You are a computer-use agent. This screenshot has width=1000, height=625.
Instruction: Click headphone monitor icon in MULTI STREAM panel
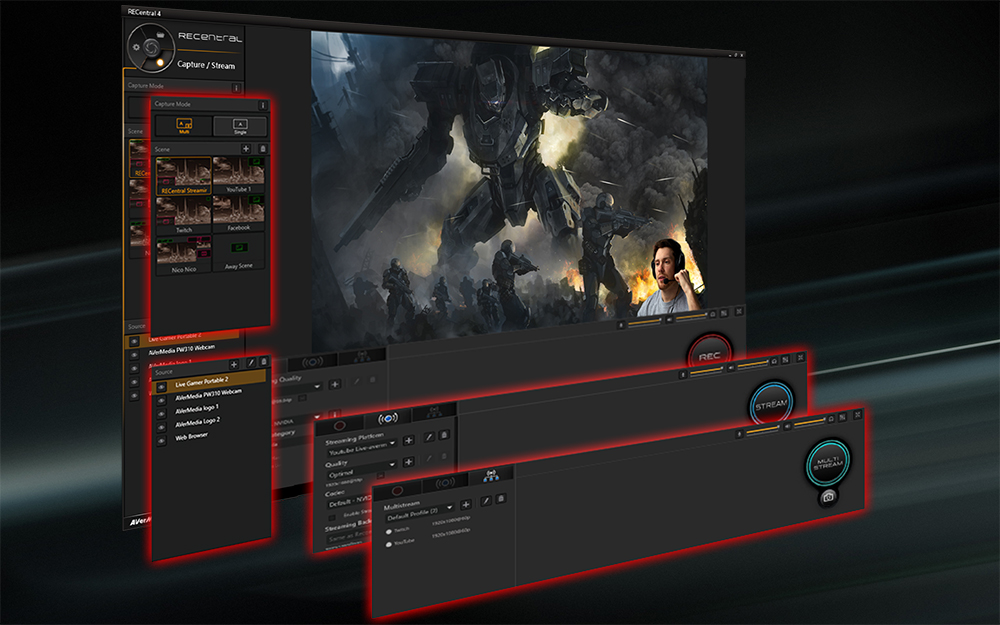tap(830, 419)
